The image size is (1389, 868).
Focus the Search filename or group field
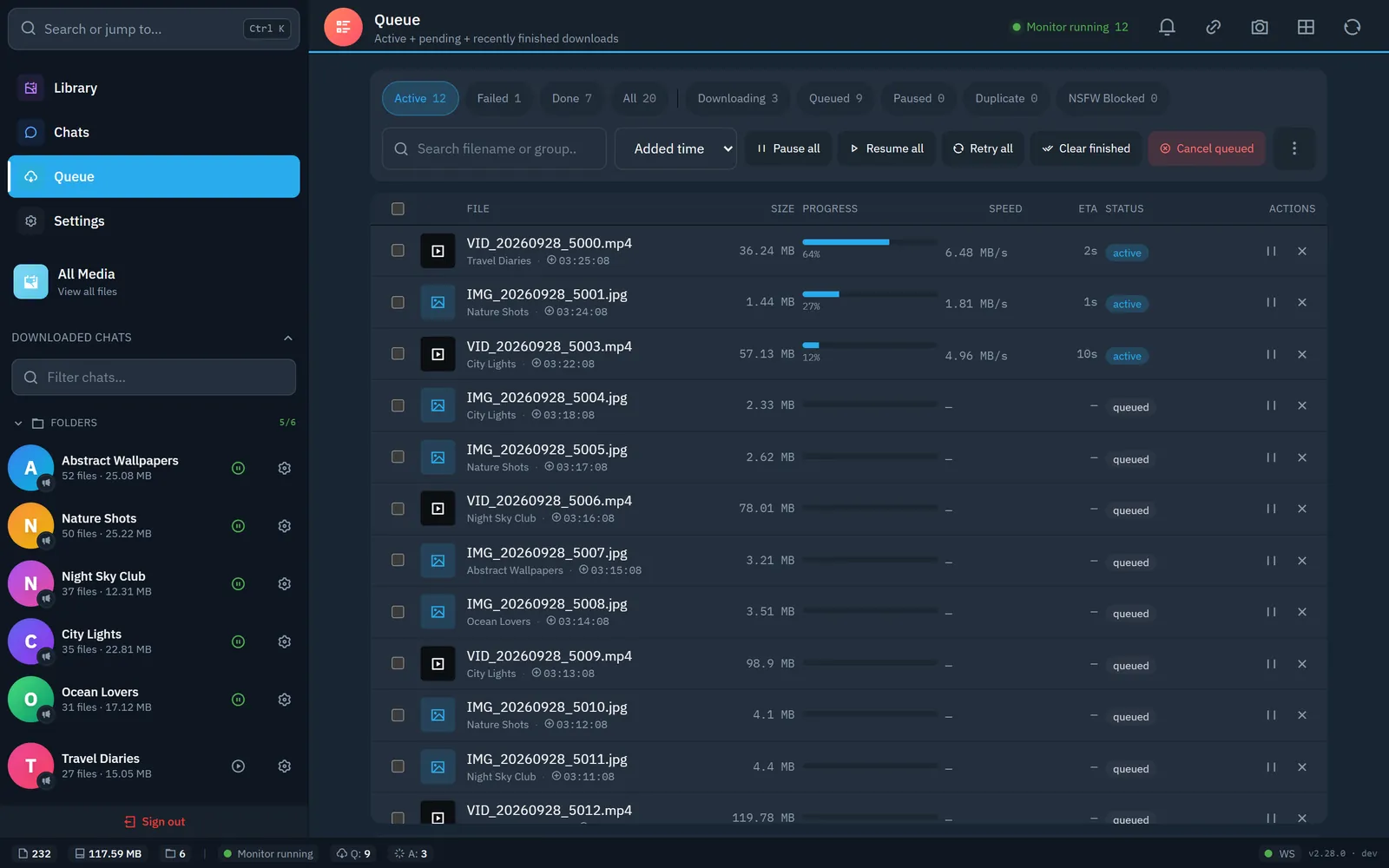click(x=494, y=148)
